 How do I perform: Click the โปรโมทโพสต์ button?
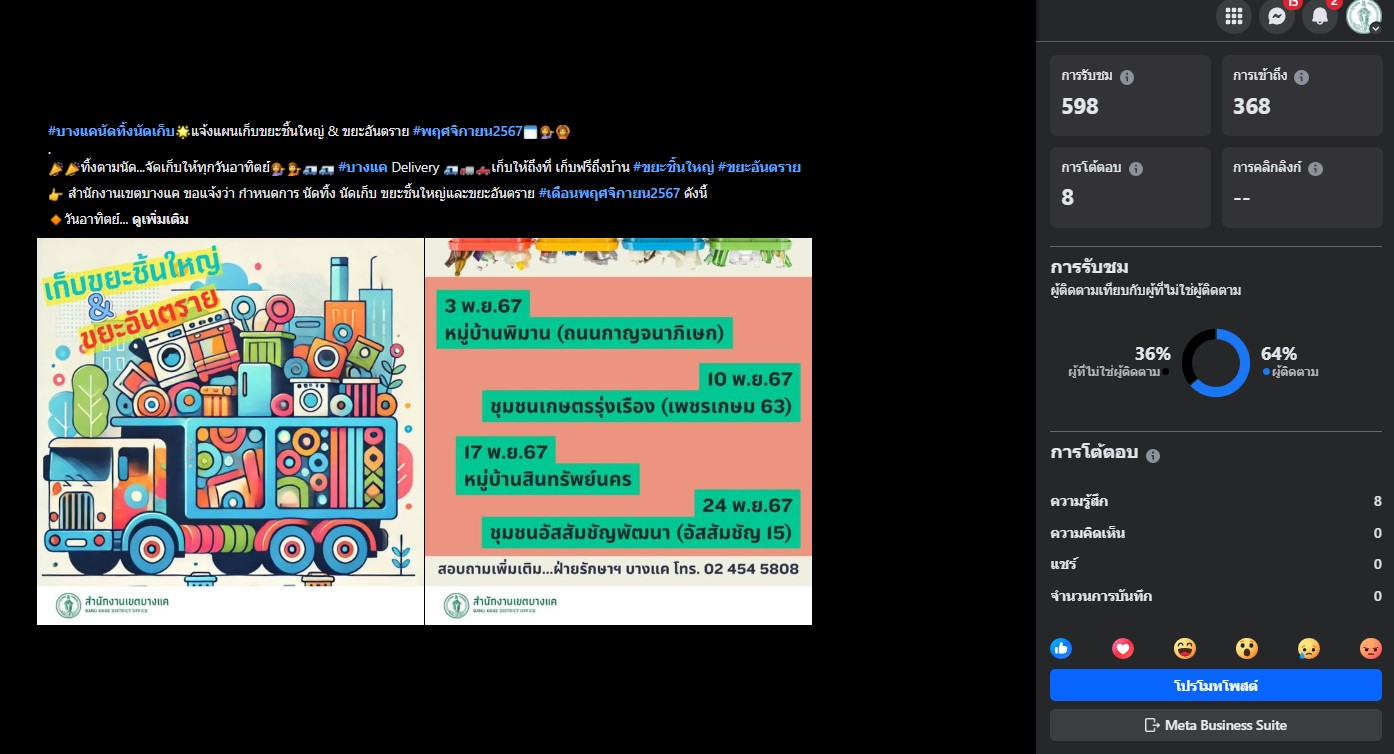coord(1215,686)
